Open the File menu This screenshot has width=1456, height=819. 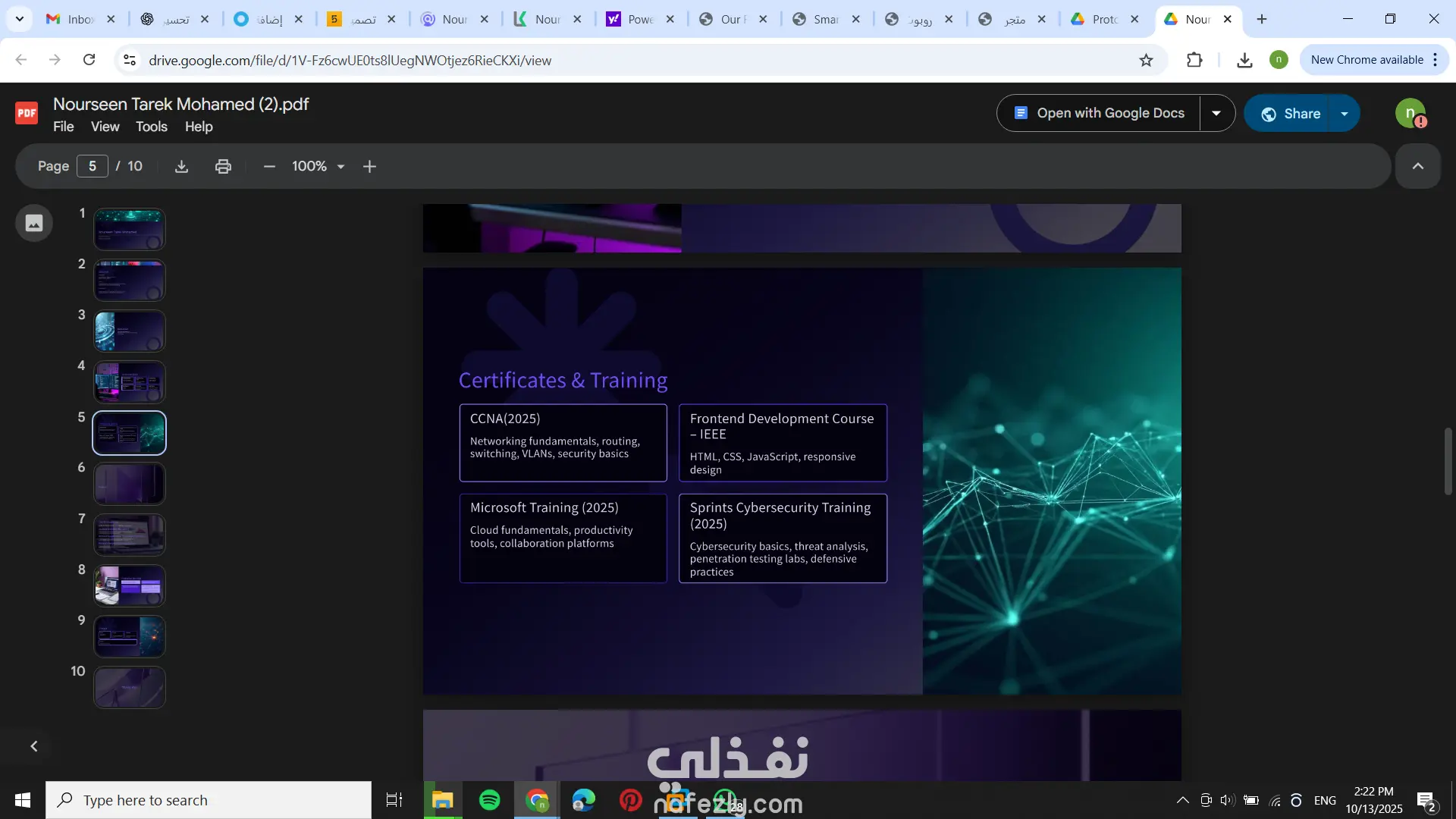coord(63,127)
